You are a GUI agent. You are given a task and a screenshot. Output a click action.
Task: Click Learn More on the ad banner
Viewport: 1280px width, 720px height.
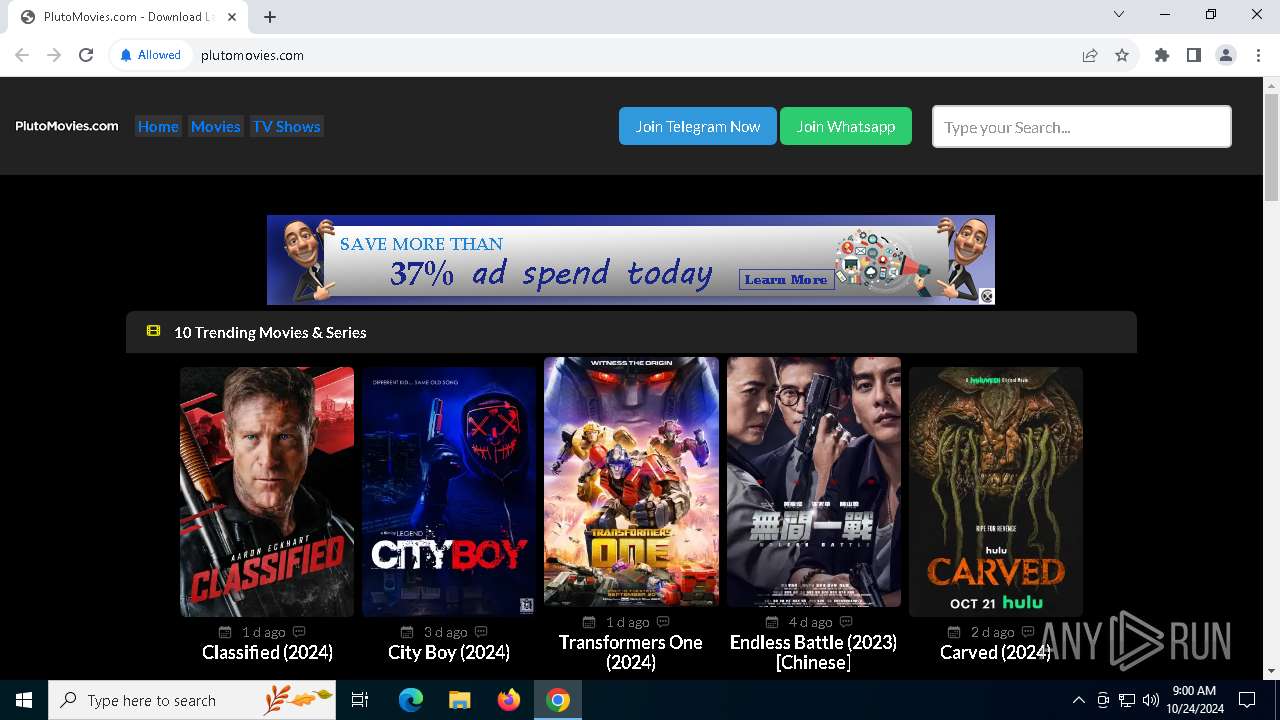coord(786,279)
